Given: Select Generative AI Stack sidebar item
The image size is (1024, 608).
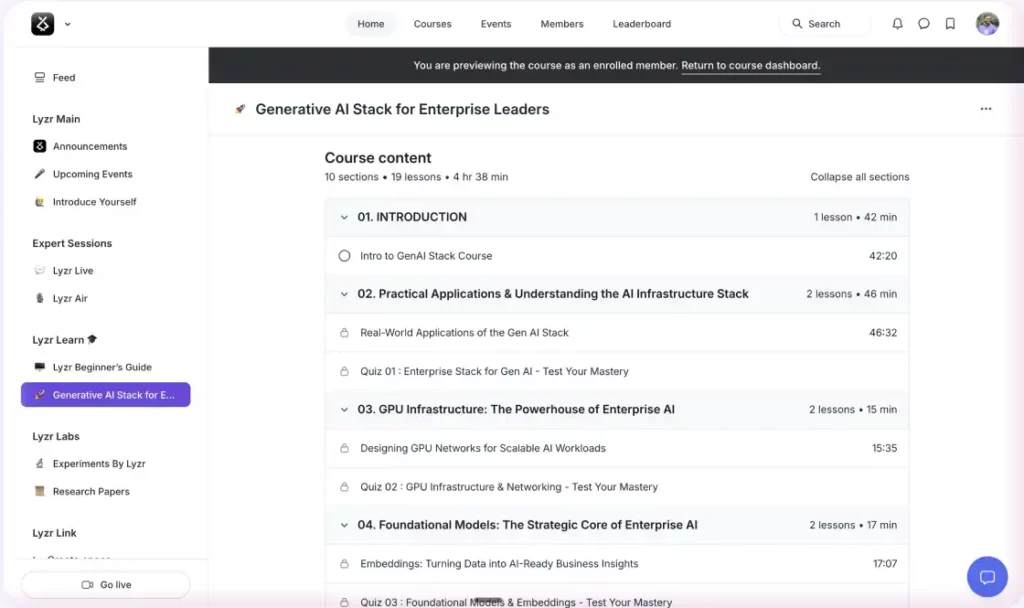Looking at the screenshot, I should pyautogui.click(x=105, y=394).
